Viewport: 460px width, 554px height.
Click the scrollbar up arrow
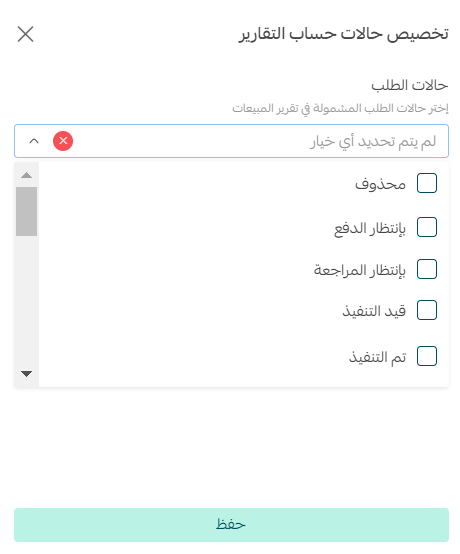click(x=26, y=175)
